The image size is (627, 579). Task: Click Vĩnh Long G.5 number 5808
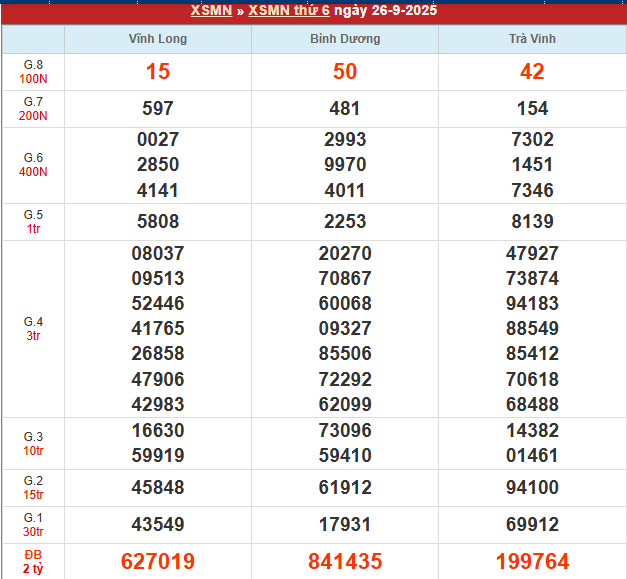point(158,221)
